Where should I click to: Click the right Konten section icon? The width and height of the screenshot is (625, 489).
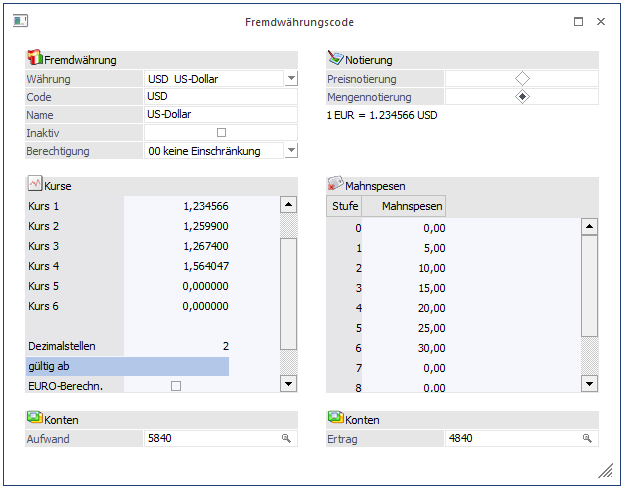coord(336,419)
